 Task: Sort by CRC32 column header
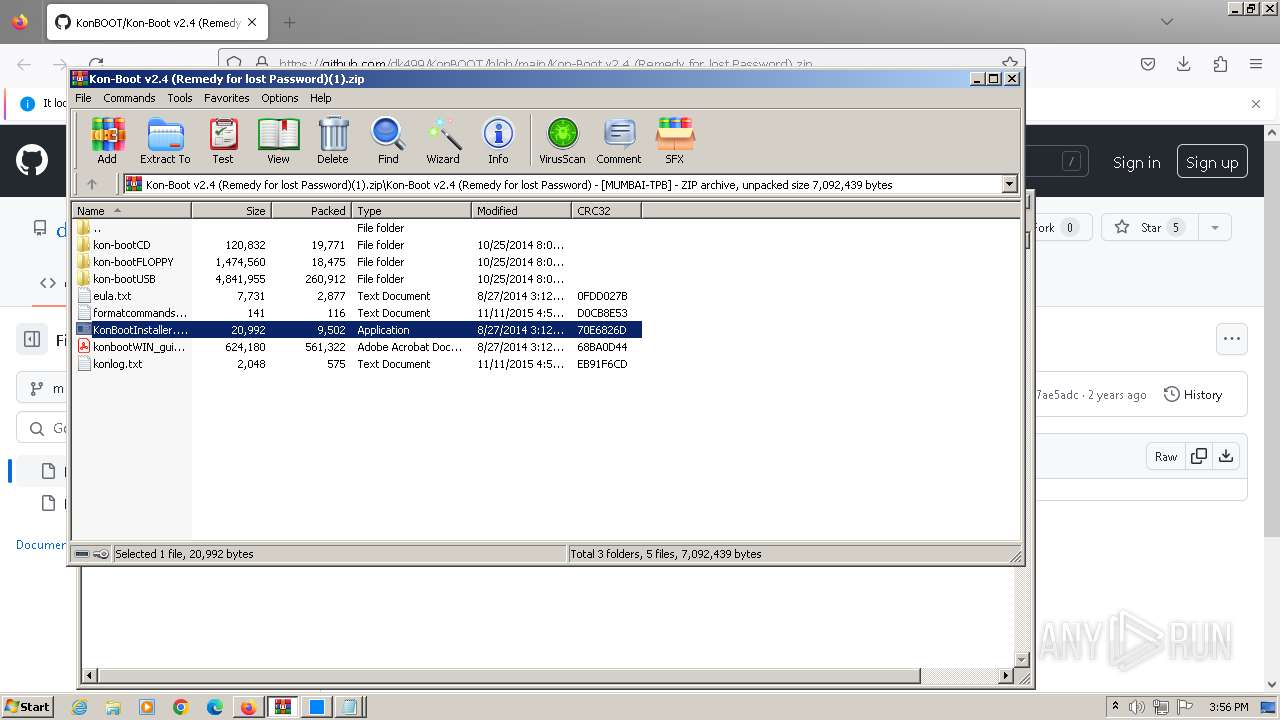[606, 211]
